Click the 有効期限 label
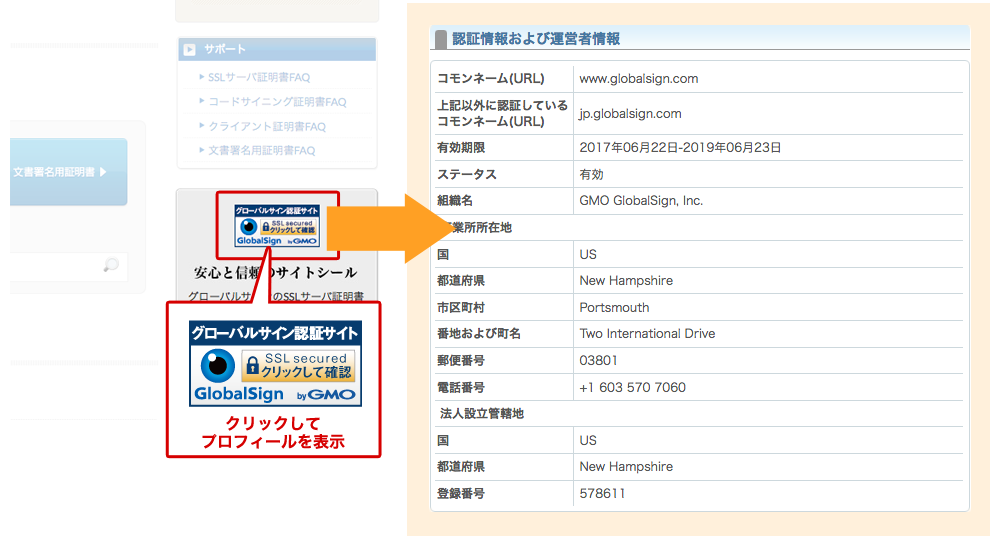Screen dimensions: 993x536 coord(461,148)
